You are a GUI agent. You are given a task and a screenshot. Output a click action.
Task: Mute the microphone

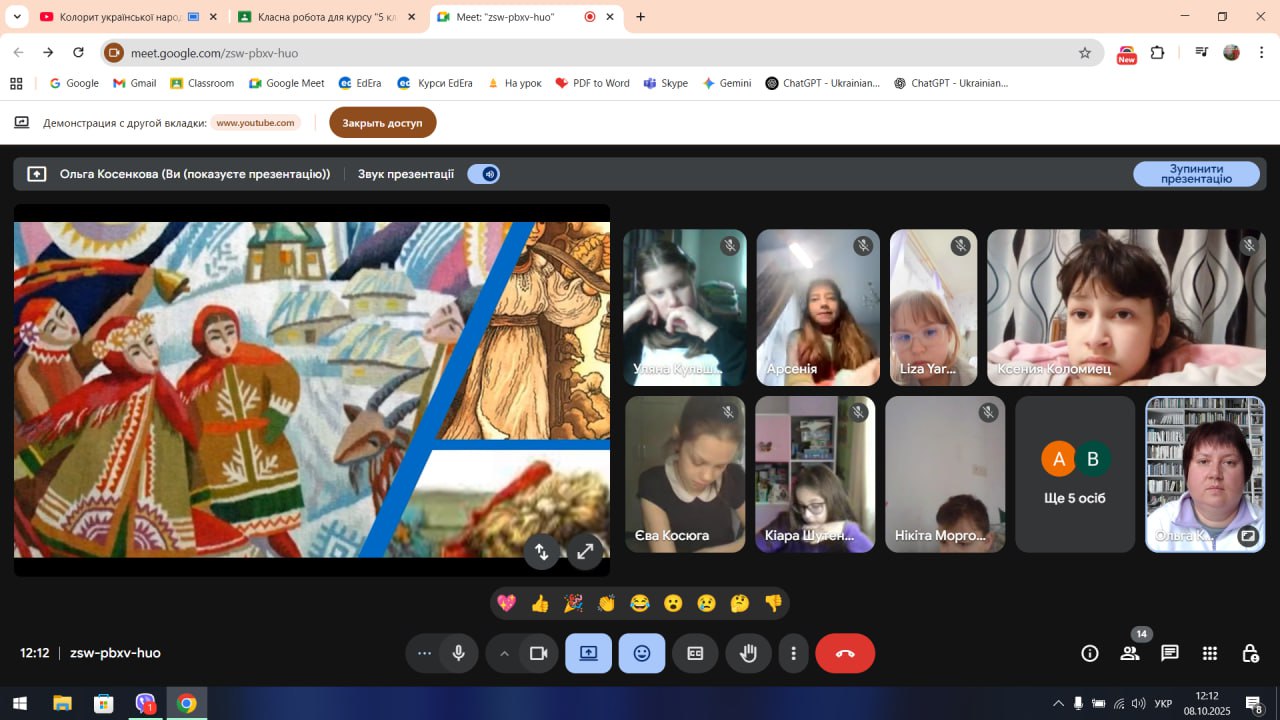458,653
